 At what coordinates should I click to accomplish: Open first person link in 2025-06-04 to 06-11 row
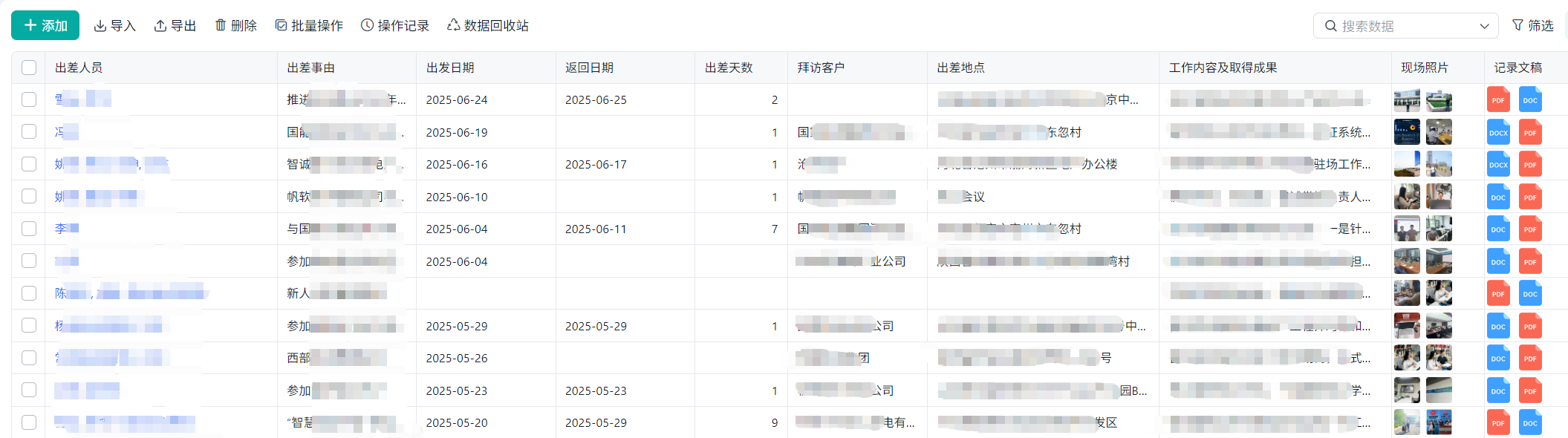[67, 229]
